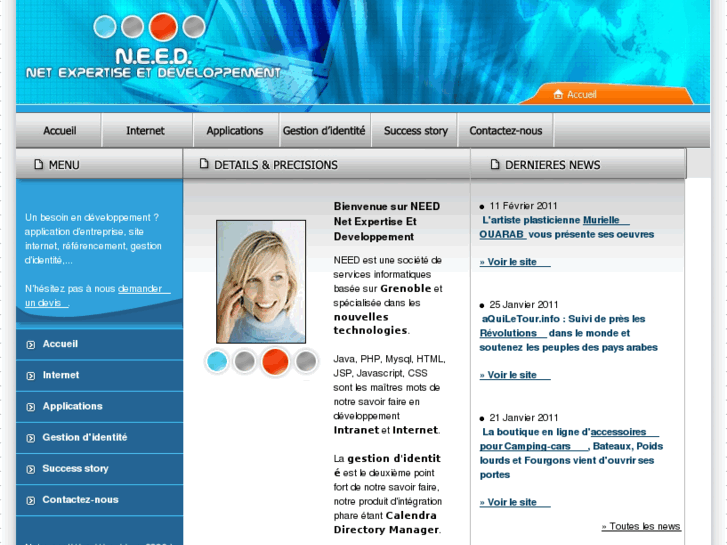Open Applications in the top navigation bar
The height and width of the screenshot is (545, 727).
(x=235, y=131)
